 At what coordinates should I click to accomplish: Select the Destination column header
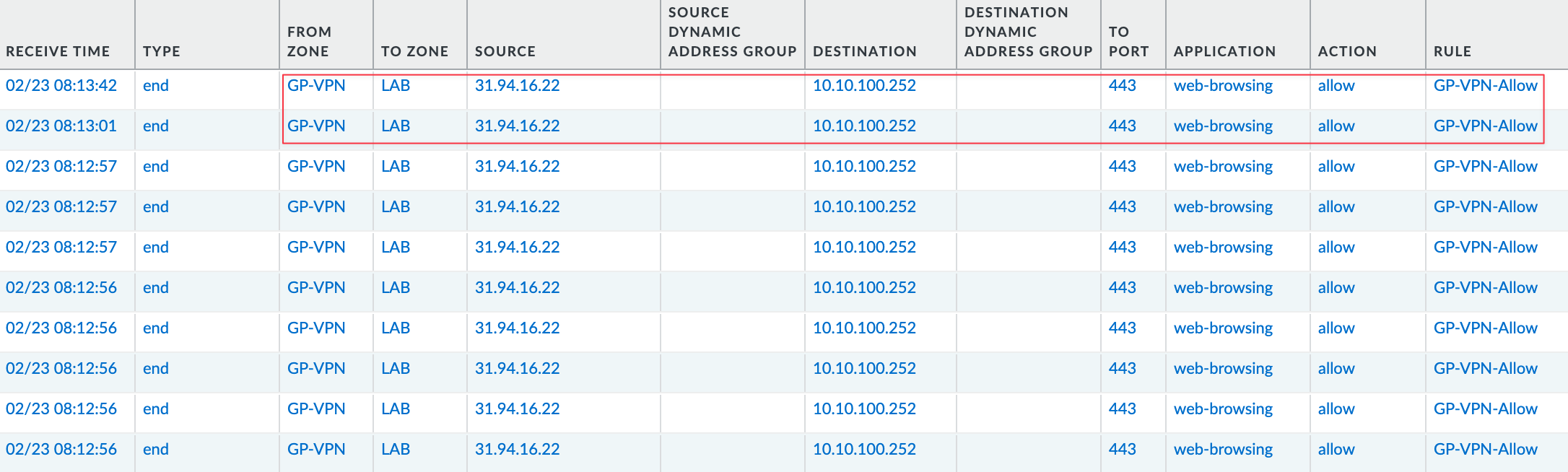pos(864,51)
